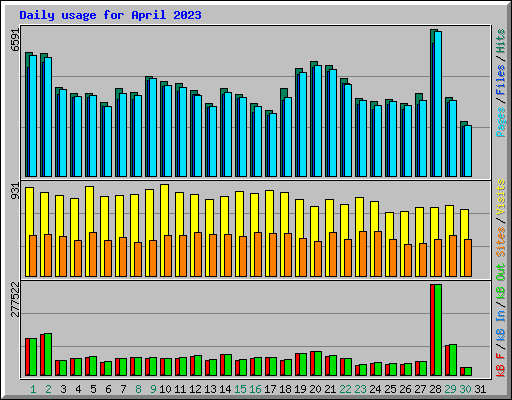Click the cyan bar for day 9 in top chart
This screenshot has height=400, width=512.
[x=153, y=128]
